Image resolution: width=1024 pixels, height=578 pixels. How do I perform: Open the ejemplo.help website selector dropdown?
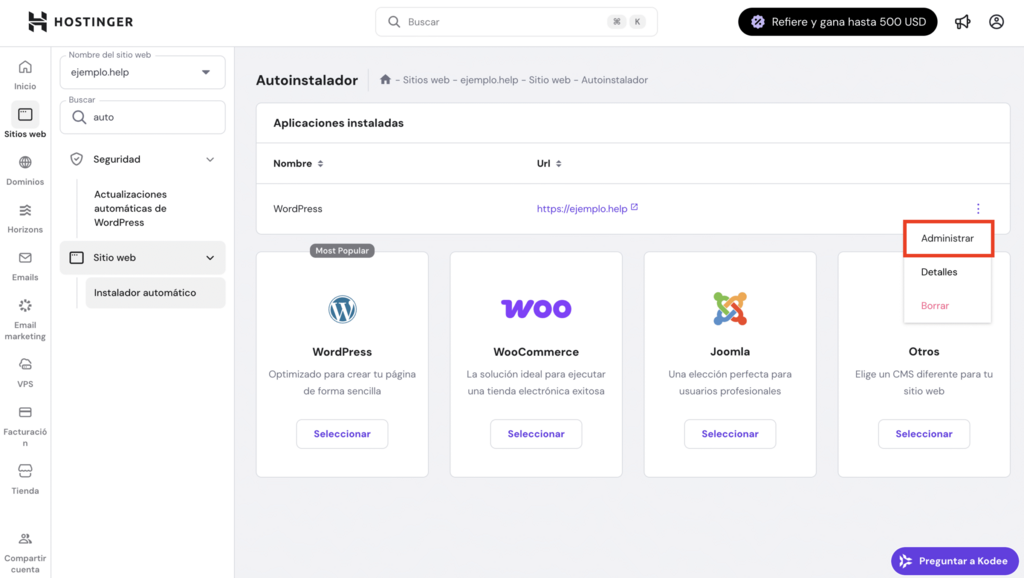coord(142,72)
